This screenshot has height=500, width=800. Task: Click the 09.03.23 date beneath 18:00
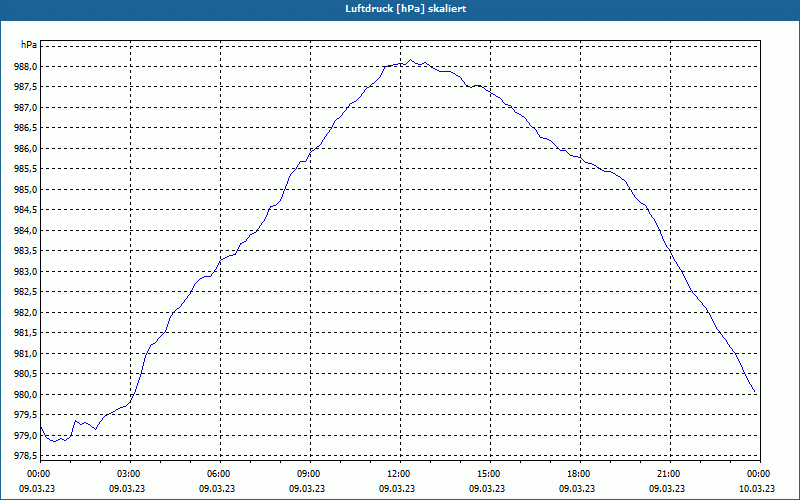pos(577,489)
